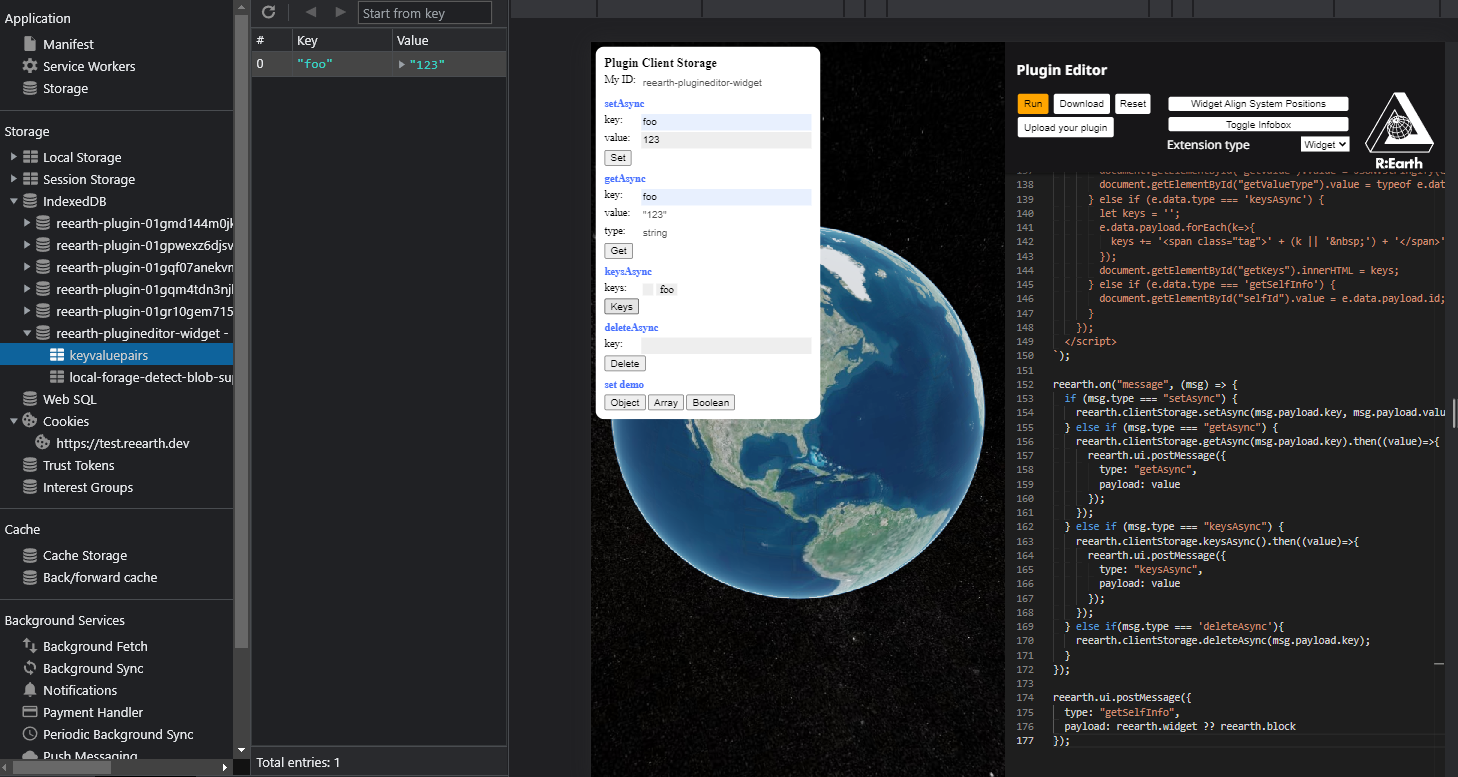Click the R:Earth logo
Viewport: 1458px width, 777px height.
pos(1399,130)
